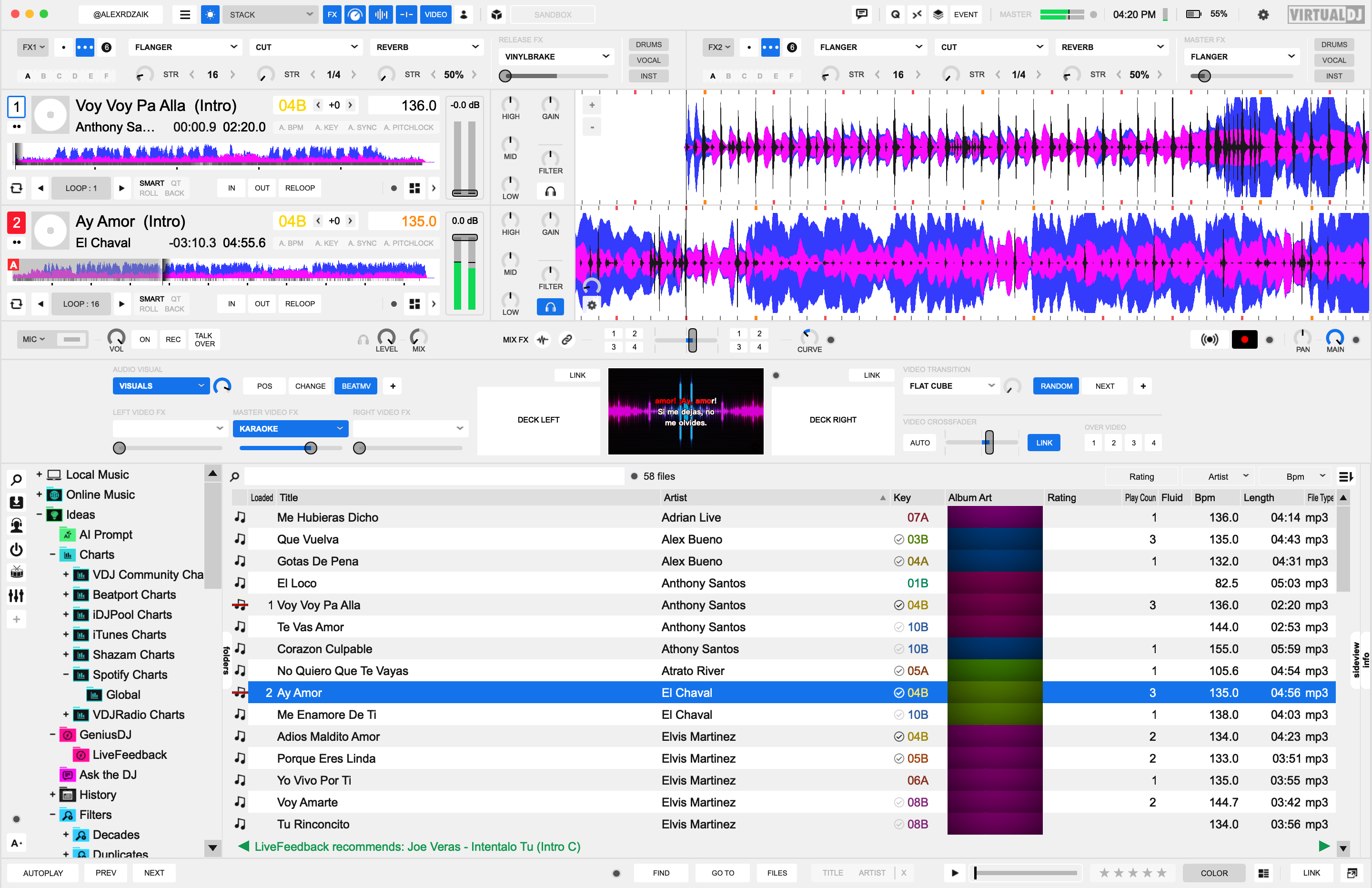1372x888 pixels.
Task: Select the FX panel tab
Action: pyautogui.click(x=332, y=15)
